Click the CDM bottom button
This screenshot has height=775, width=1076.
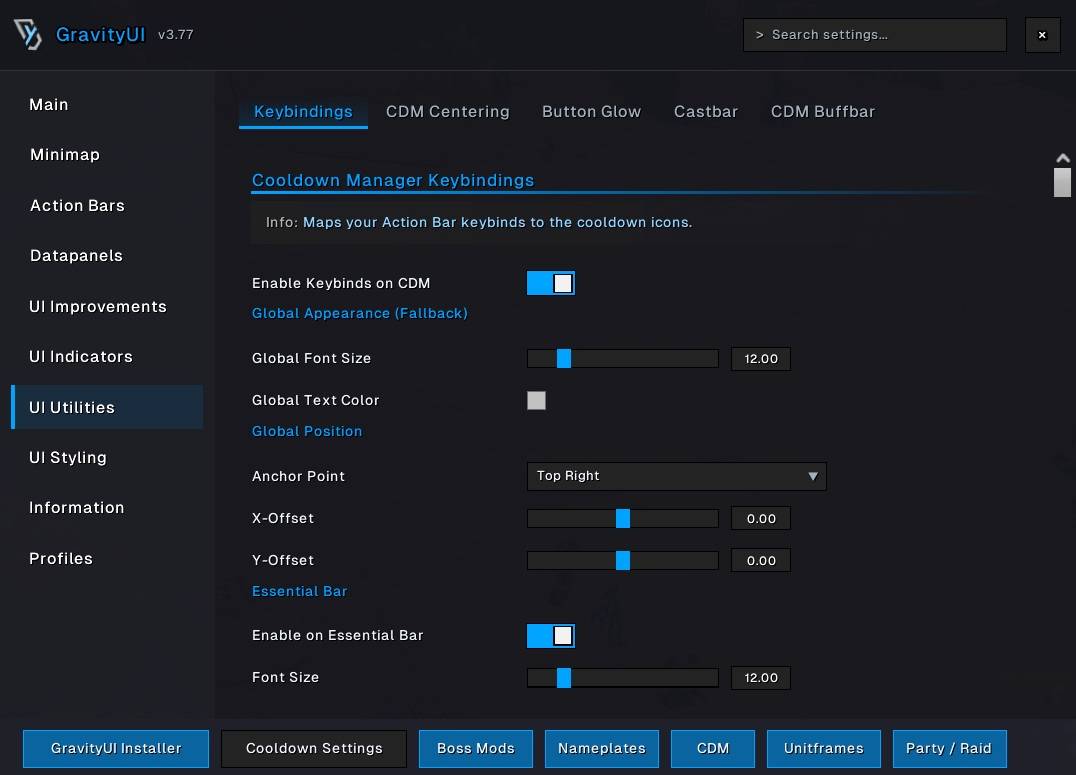point(713,748)
